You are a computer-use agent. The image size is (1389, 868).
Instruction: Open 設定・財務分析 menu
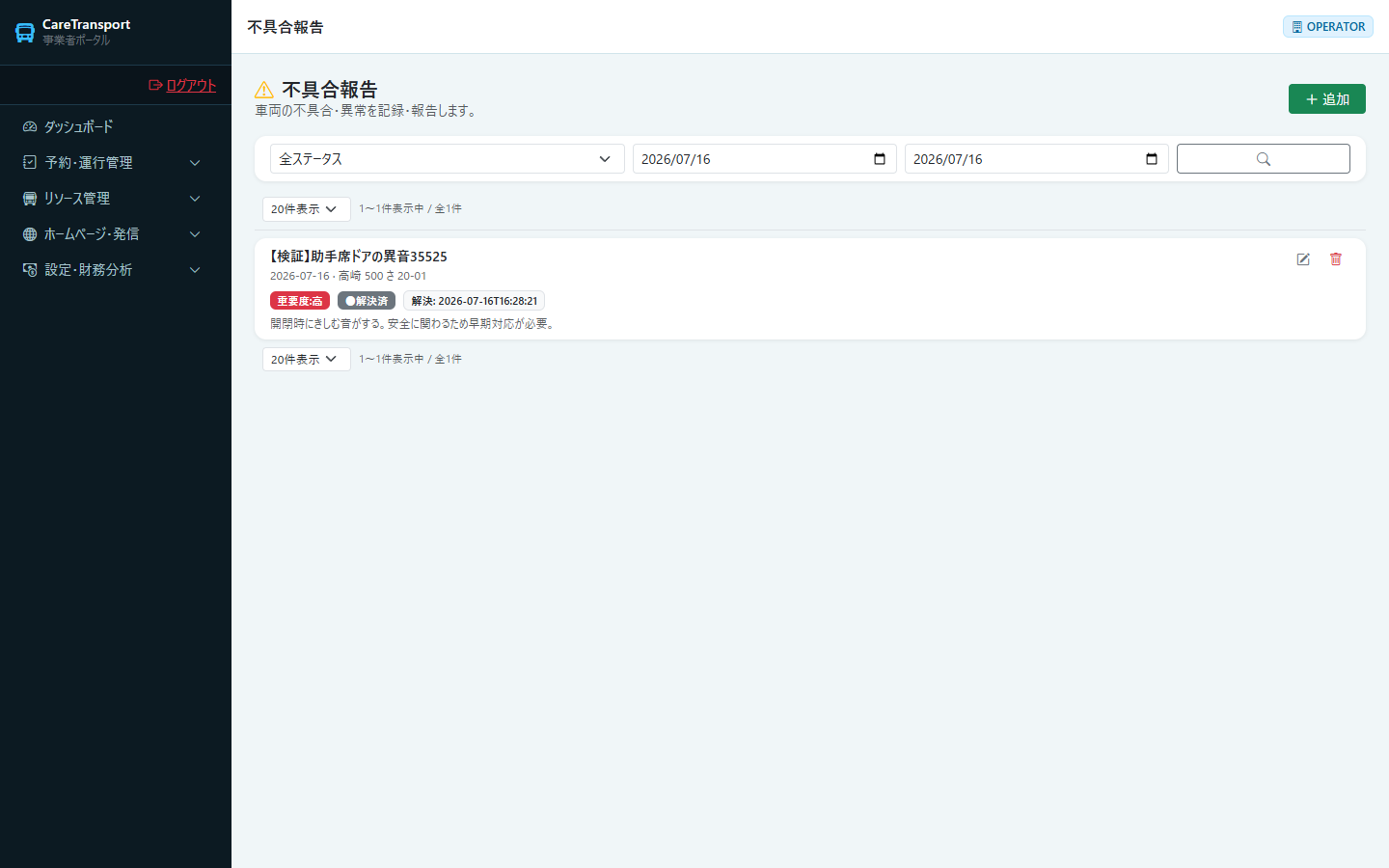pos(116,269)
